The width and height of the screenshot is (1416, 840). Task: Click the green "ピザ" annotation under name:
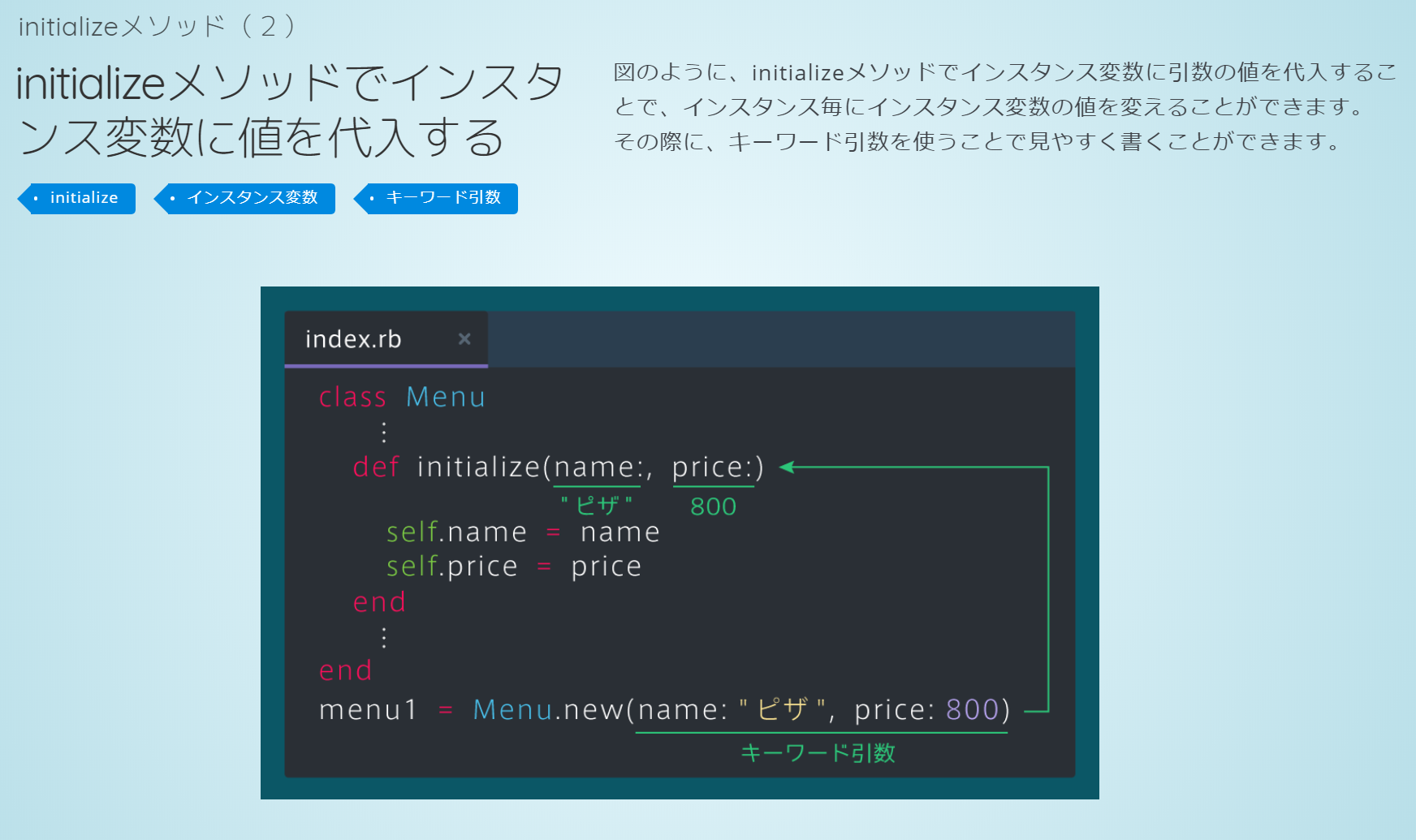(597, 506)
